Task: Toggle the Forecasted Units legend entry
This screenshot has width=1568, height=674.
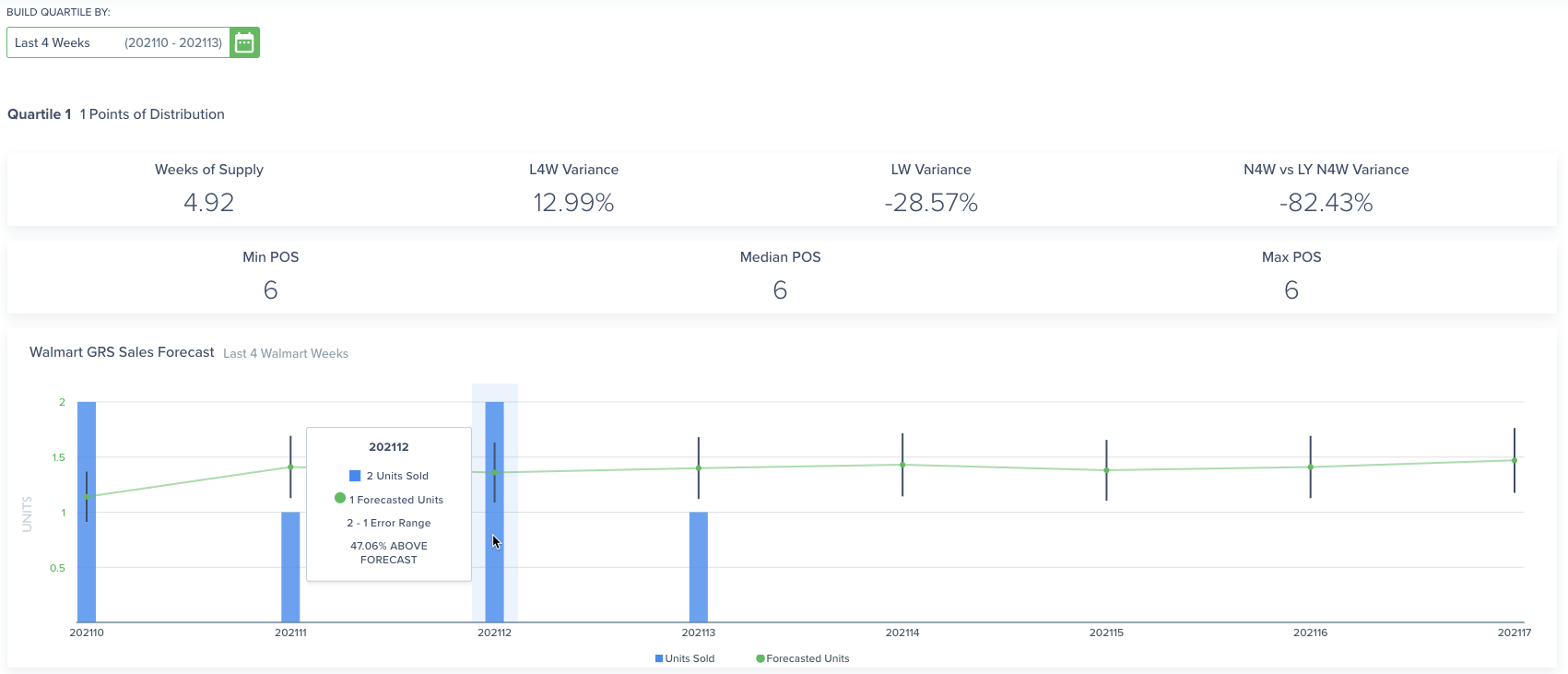Action: pos(803,658)
